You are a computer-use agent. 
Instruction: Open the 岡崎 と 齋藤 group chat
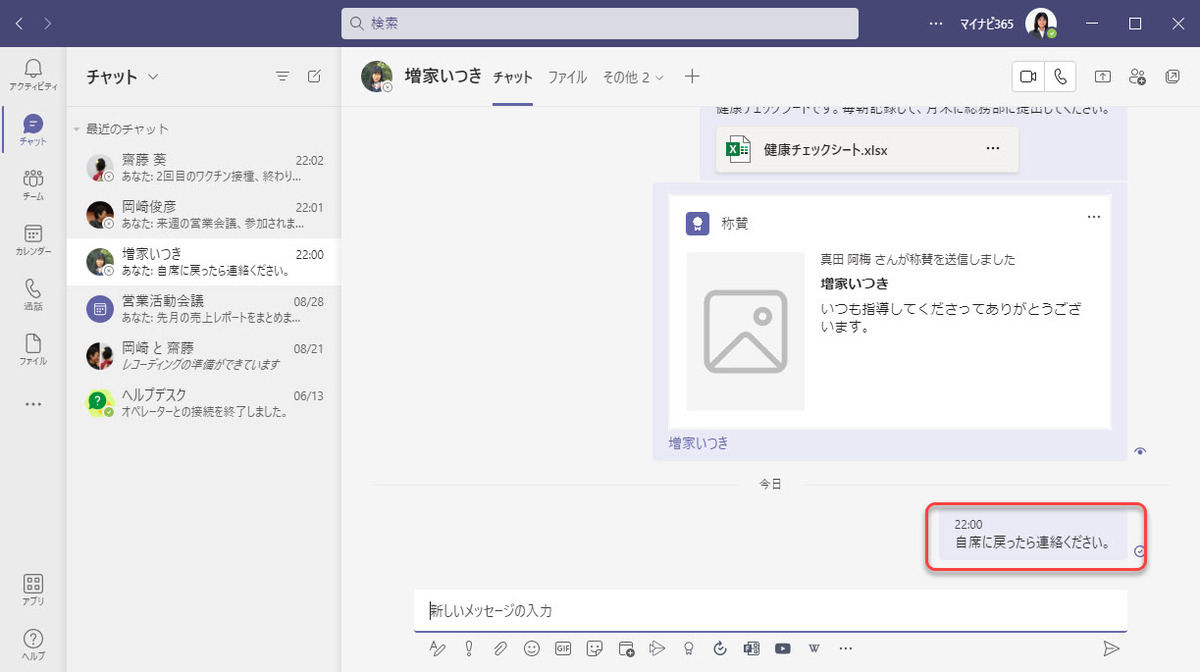204,355
